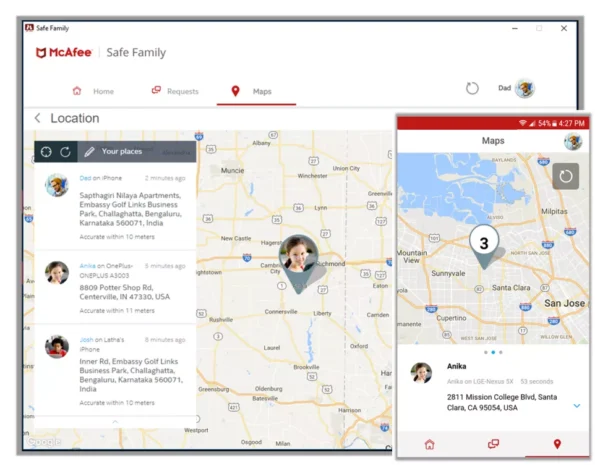Click refresh icon beside crosshair in panel
Screen dimensions: 600x471
click(65, 152)
